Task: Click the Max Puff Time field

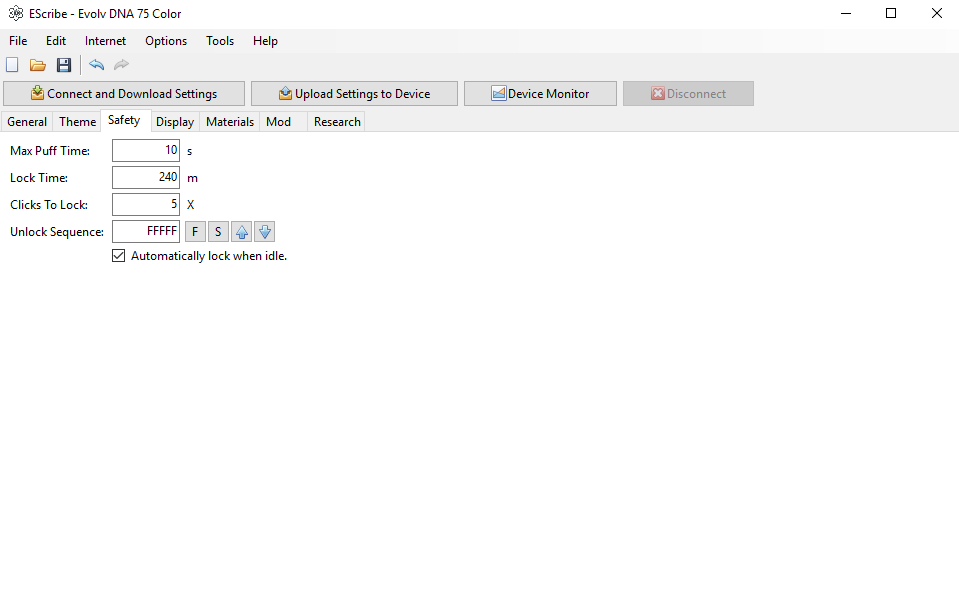Action: [x=146, y=151]
